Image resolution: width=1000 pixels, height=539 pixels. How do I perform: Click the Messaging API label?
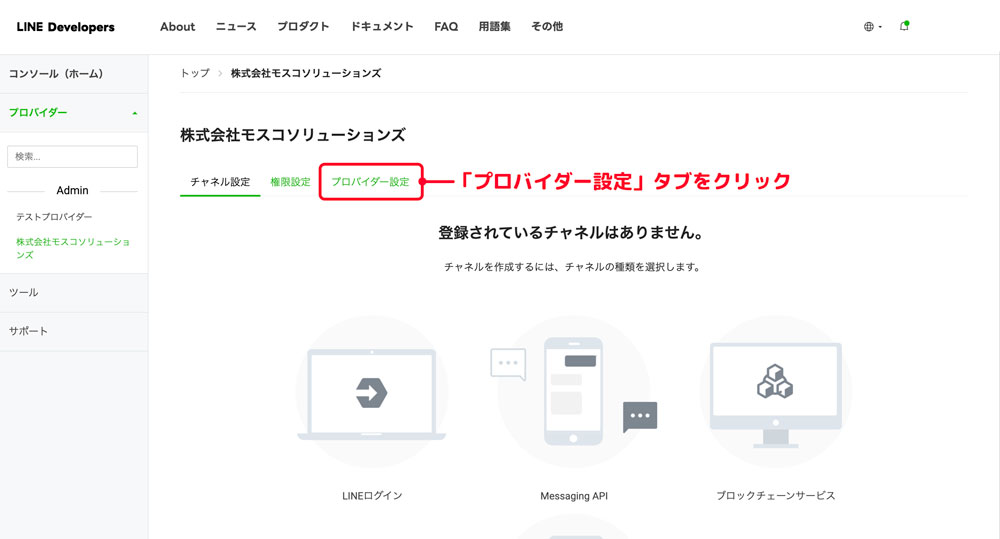pos(574,496)
